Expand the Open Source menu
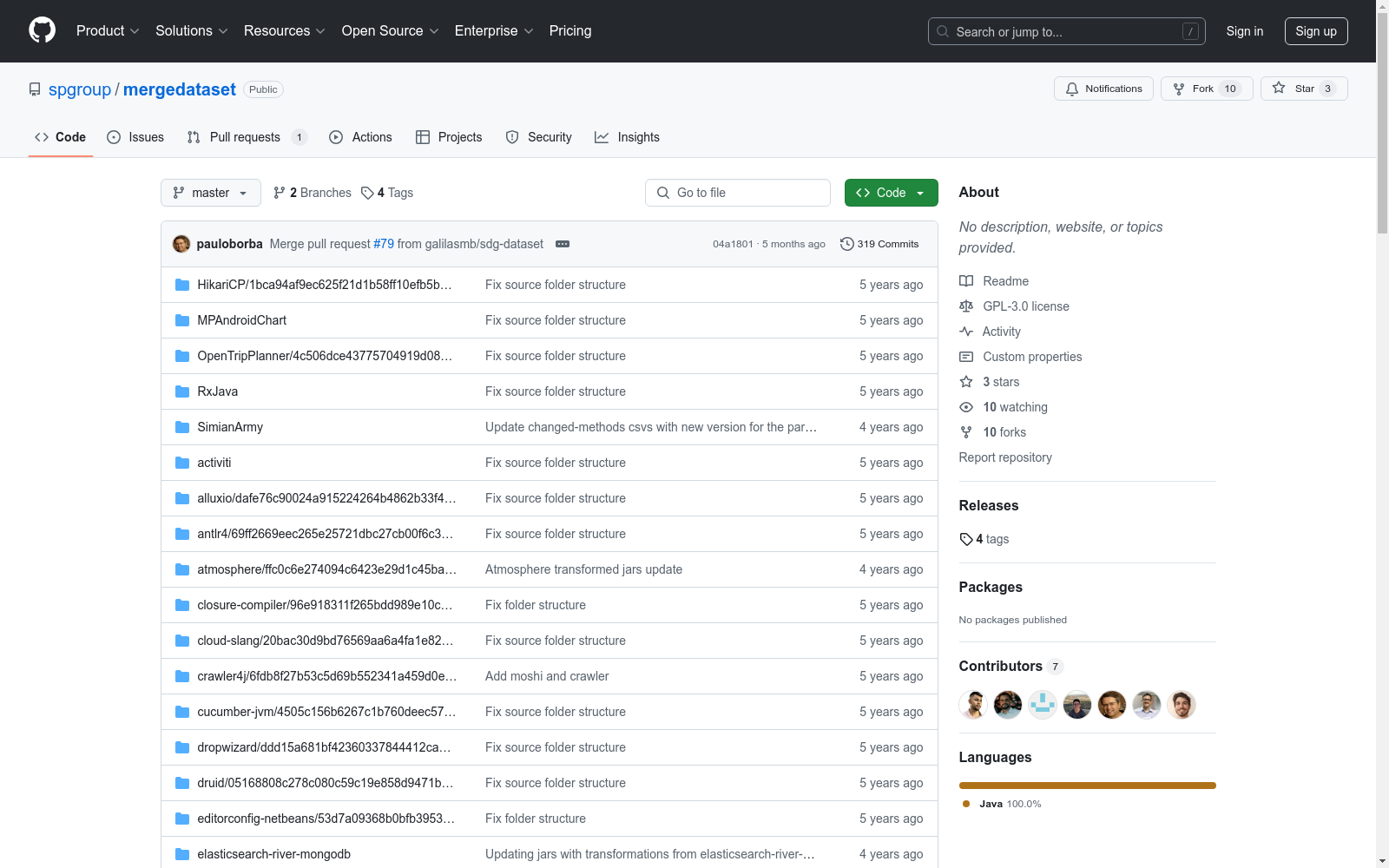 pos(391,31)
